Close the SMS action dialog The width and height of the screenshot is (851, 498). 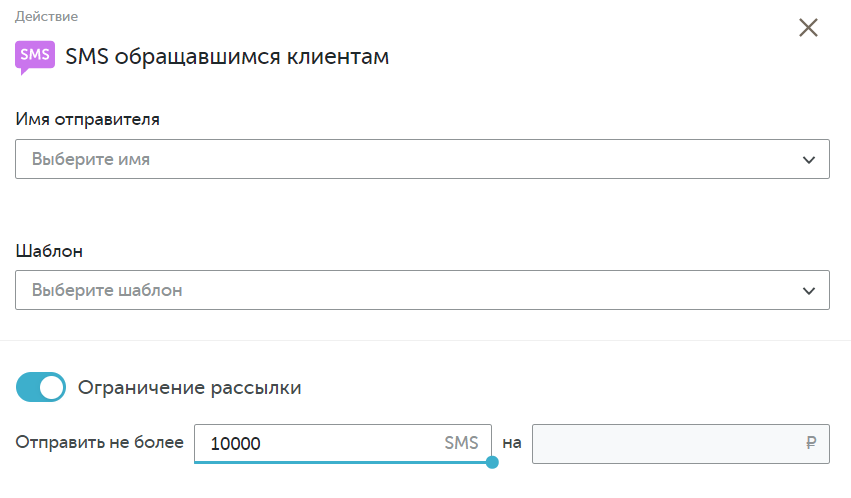point(808,27)
